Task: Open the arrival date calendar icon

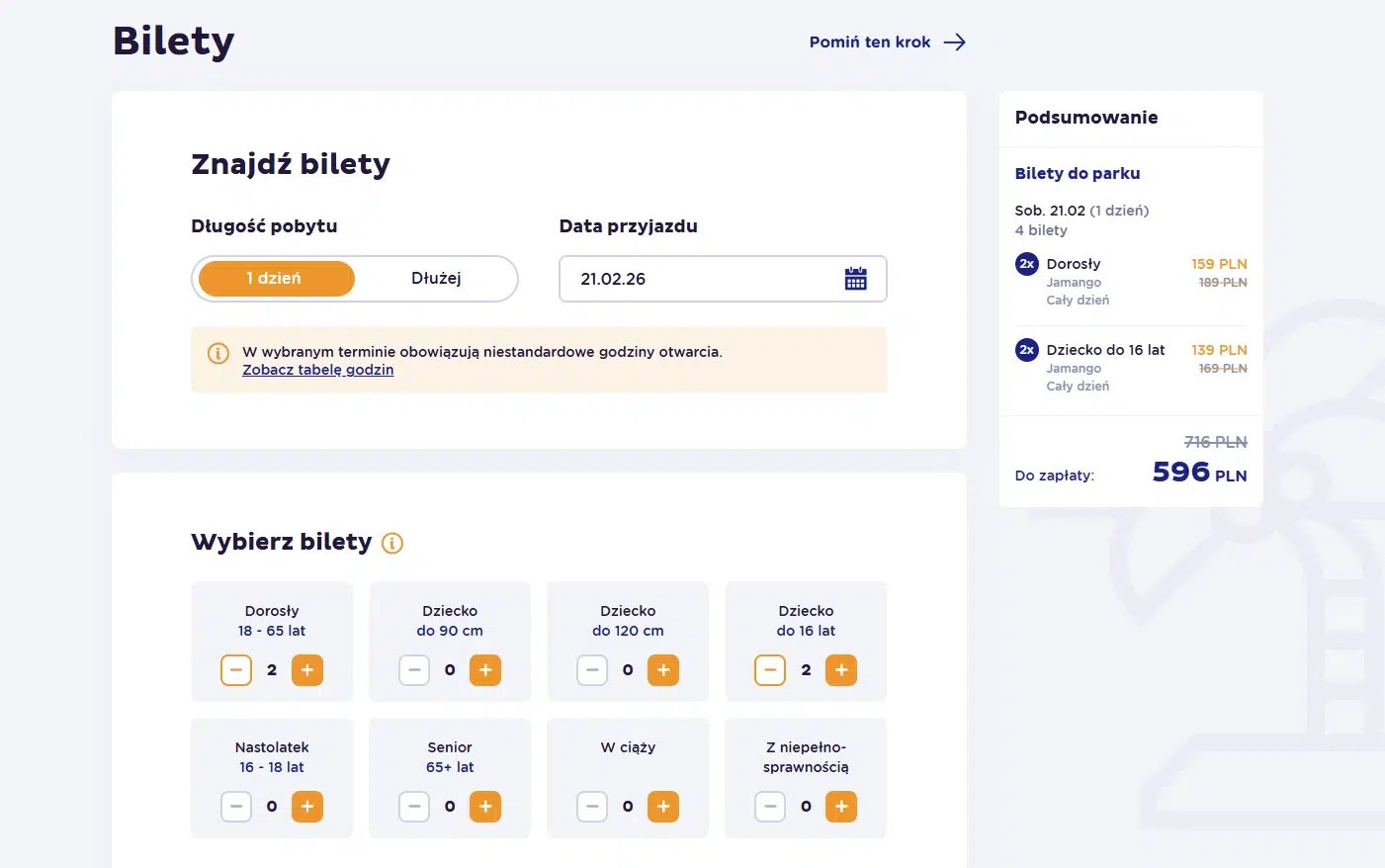Action: click(855, 279)
